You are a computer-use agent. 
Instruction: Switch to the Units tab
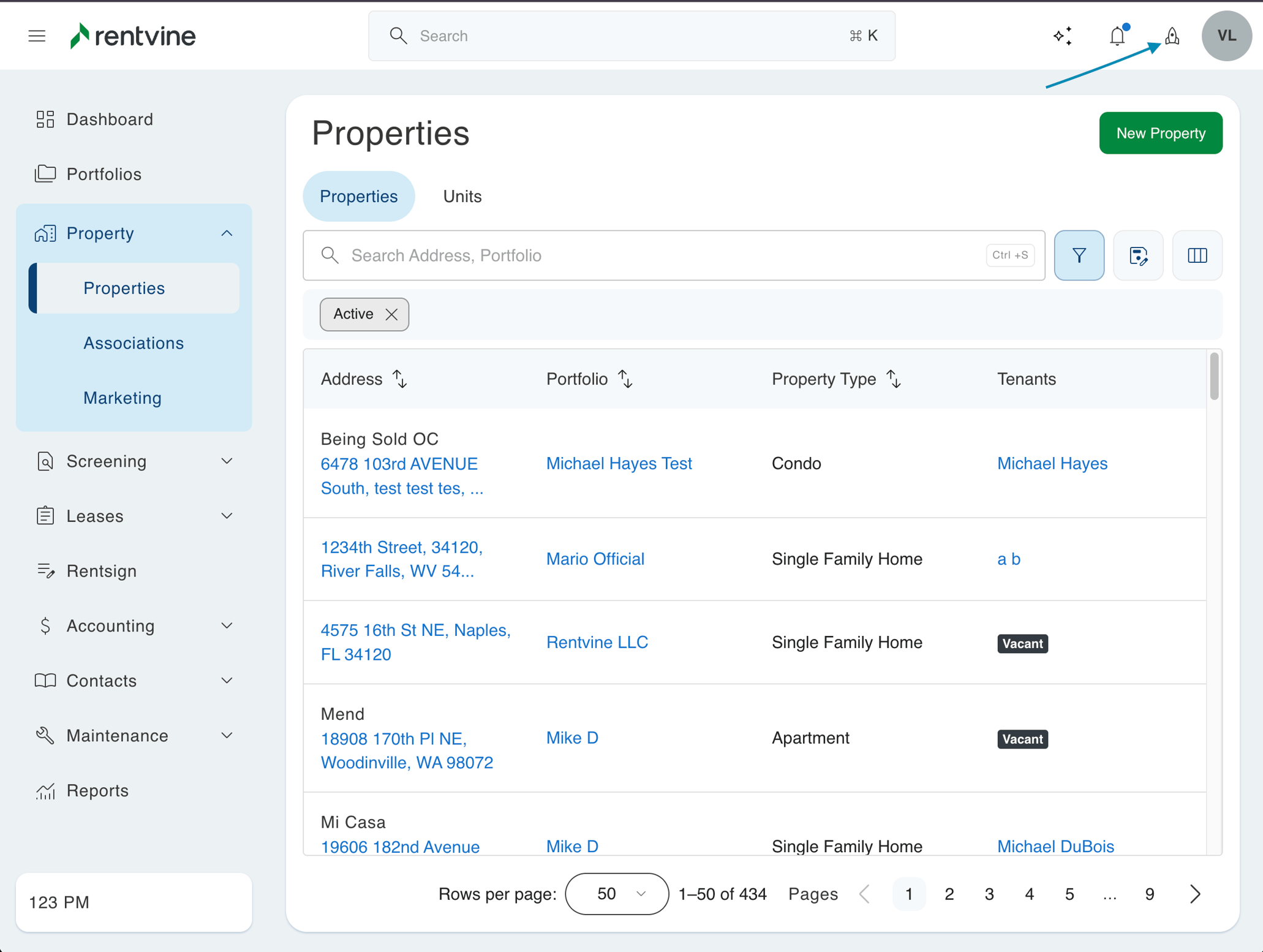(x=462, y=197)
